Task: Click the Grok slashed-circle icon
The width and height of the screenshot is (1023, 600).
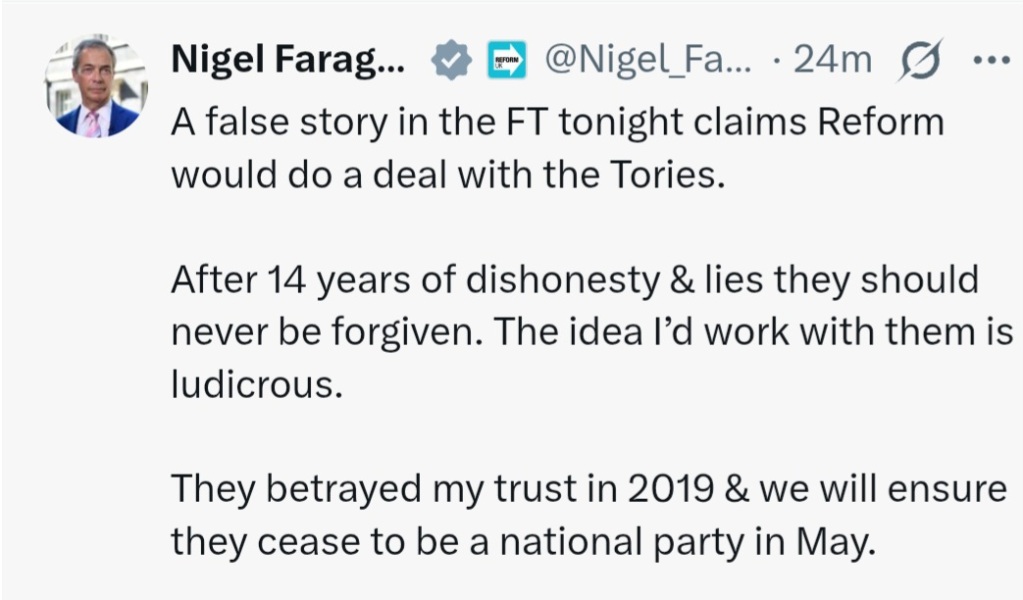Action: pyautogui.click(x=922, y=62)
